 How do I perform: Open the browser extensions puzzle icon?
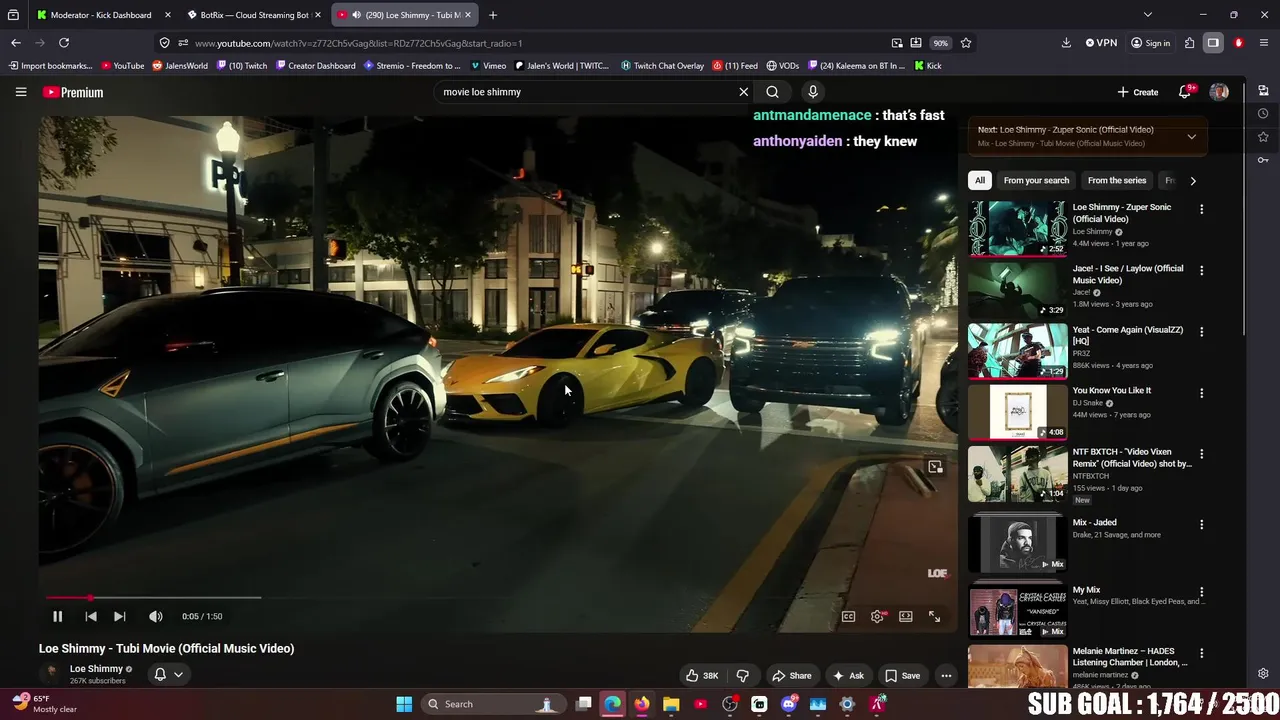click(1189, 43)
